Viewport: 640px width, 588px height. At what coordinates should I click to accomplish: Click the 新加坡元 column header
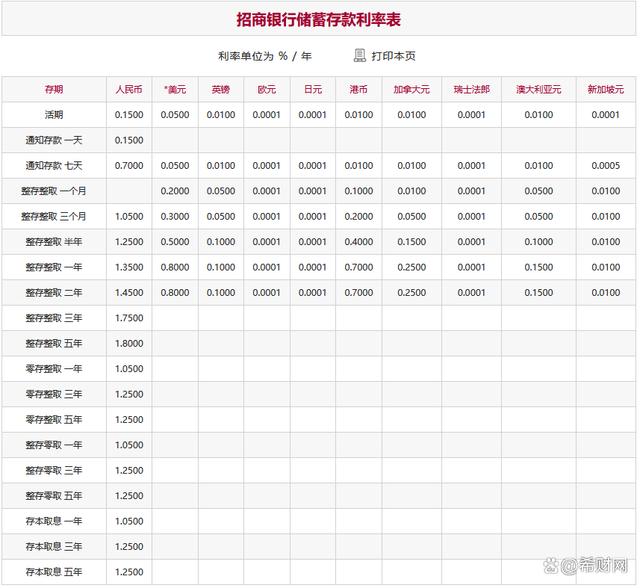[605, 89]
